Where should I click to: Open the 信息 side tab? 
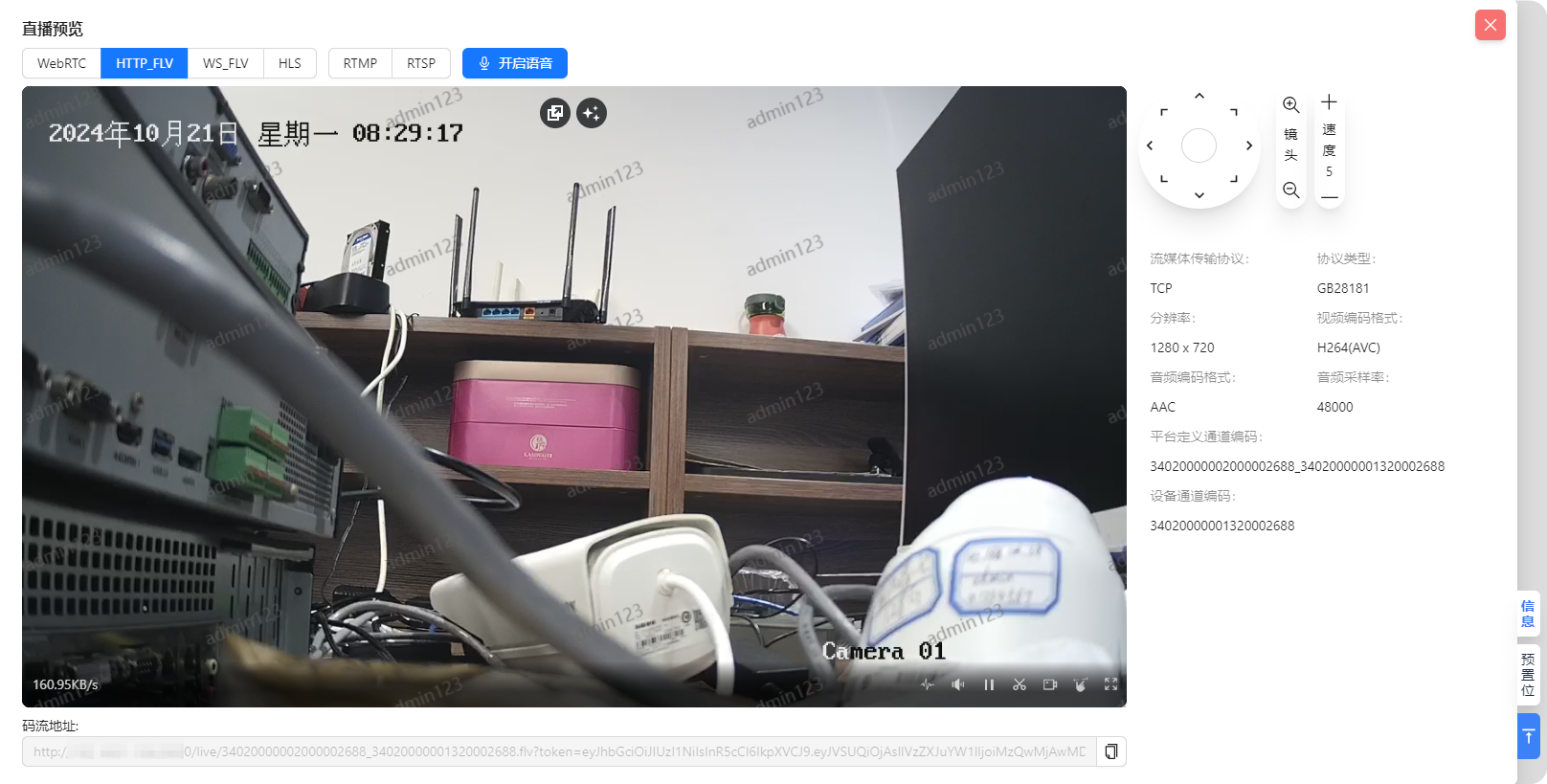click(x=1528, y=614)
